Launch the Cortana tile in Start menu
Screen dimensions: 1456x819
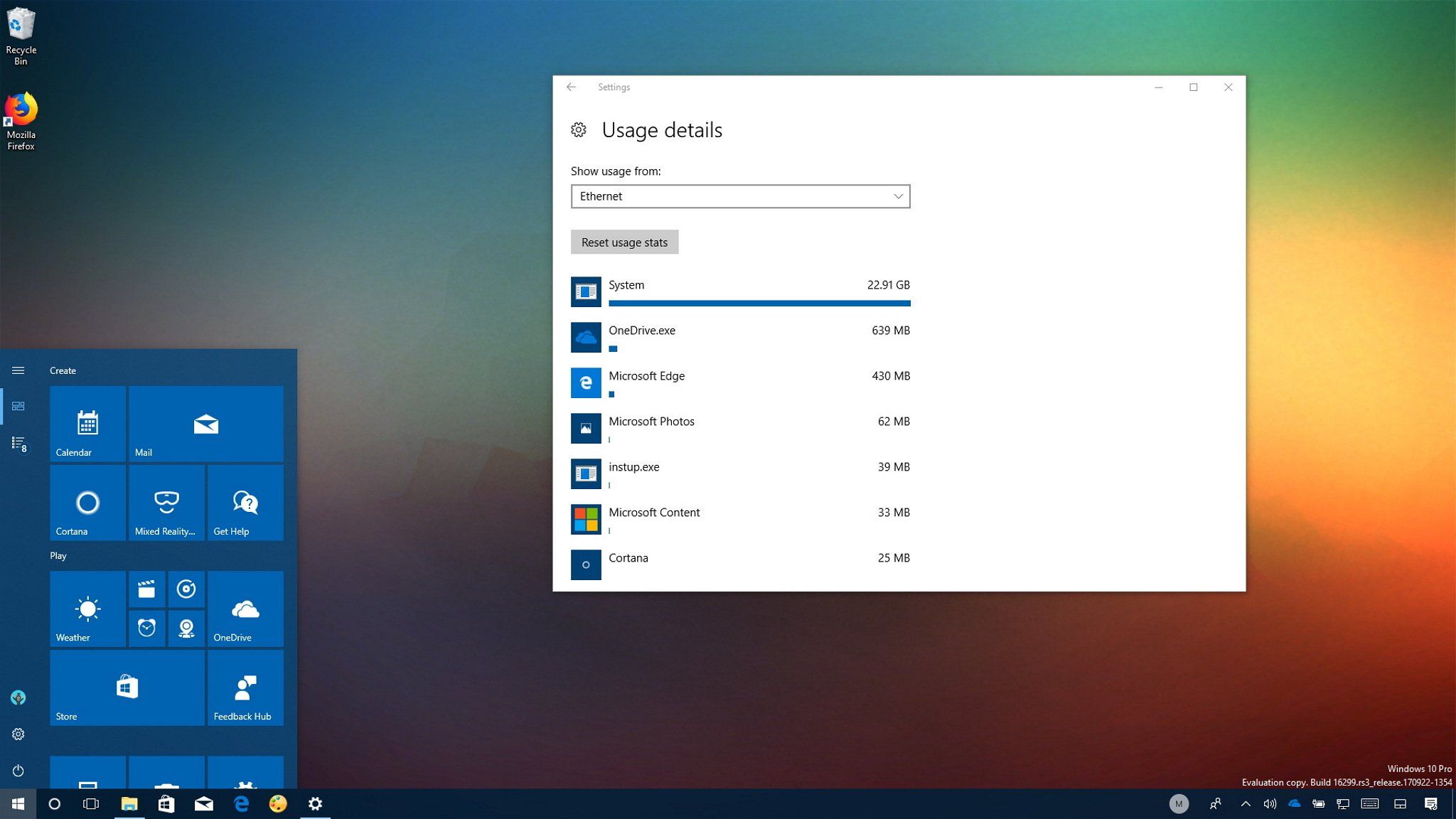[x=87, y=503]
